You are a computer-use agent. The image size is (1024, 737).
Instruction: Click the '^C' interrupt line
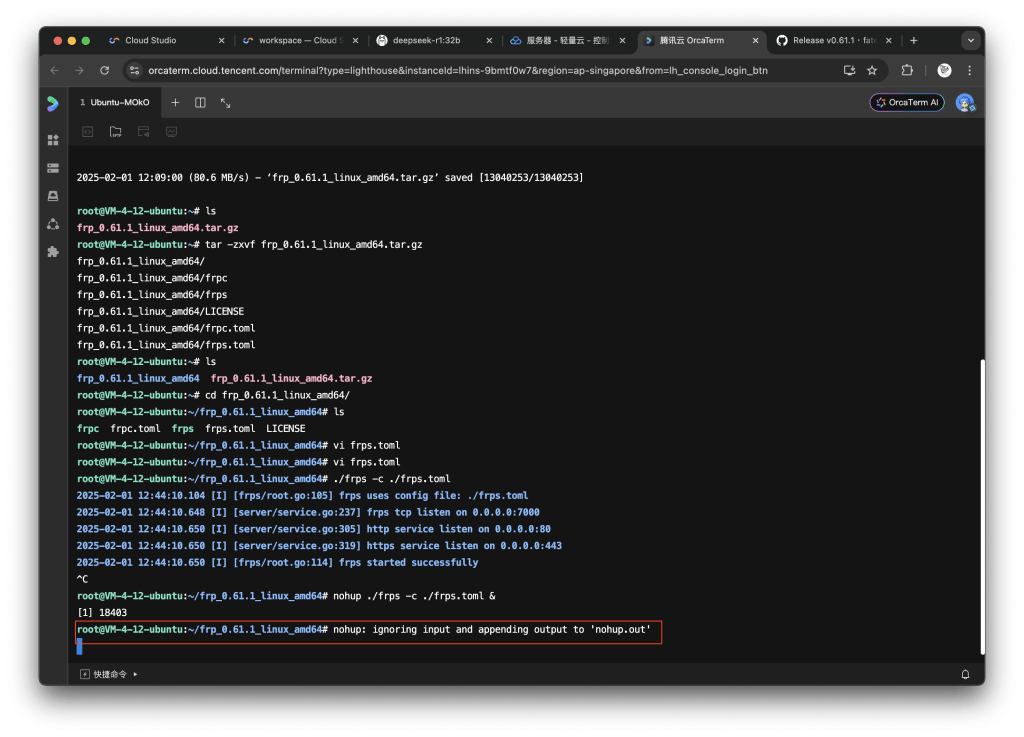point(82,580)
